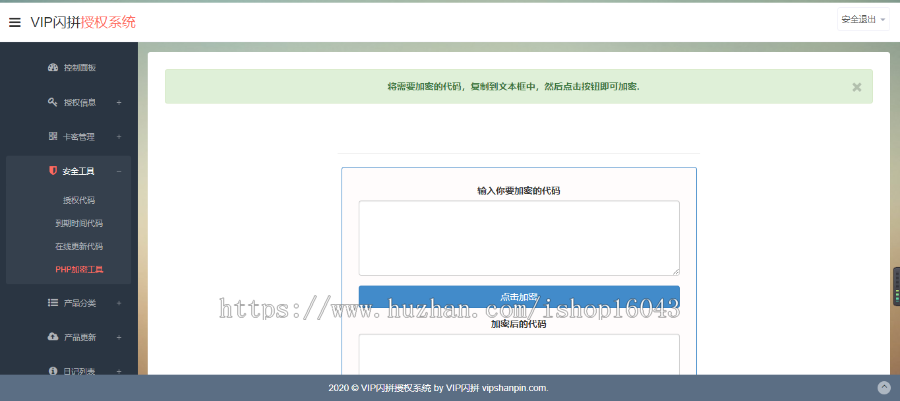Click into the 输入你要加密的代码 text box

[519, 237]
